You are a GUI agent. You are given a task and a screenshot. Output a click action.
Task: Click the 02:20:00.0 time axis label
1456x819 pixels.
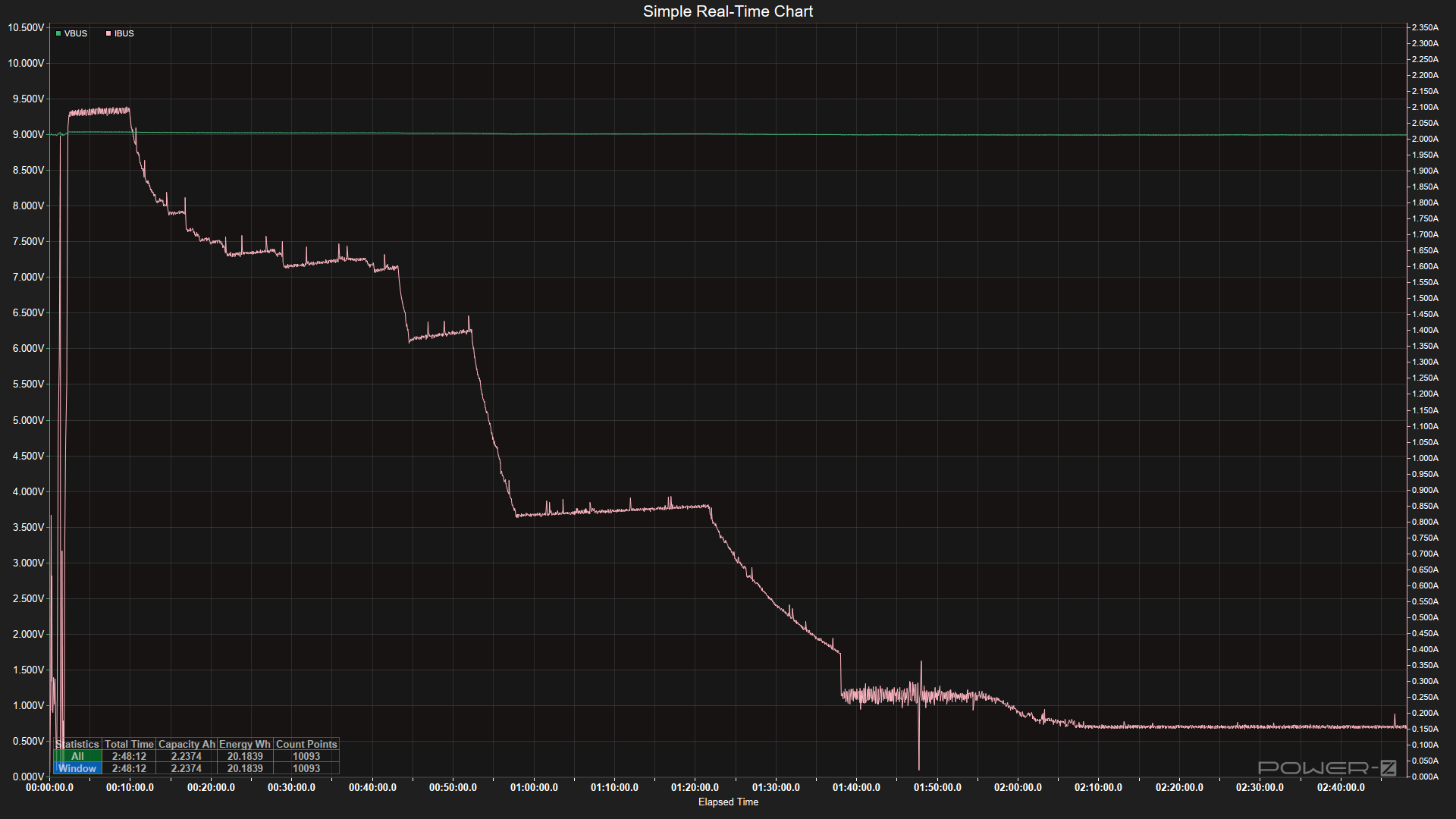coord(1179,787)
